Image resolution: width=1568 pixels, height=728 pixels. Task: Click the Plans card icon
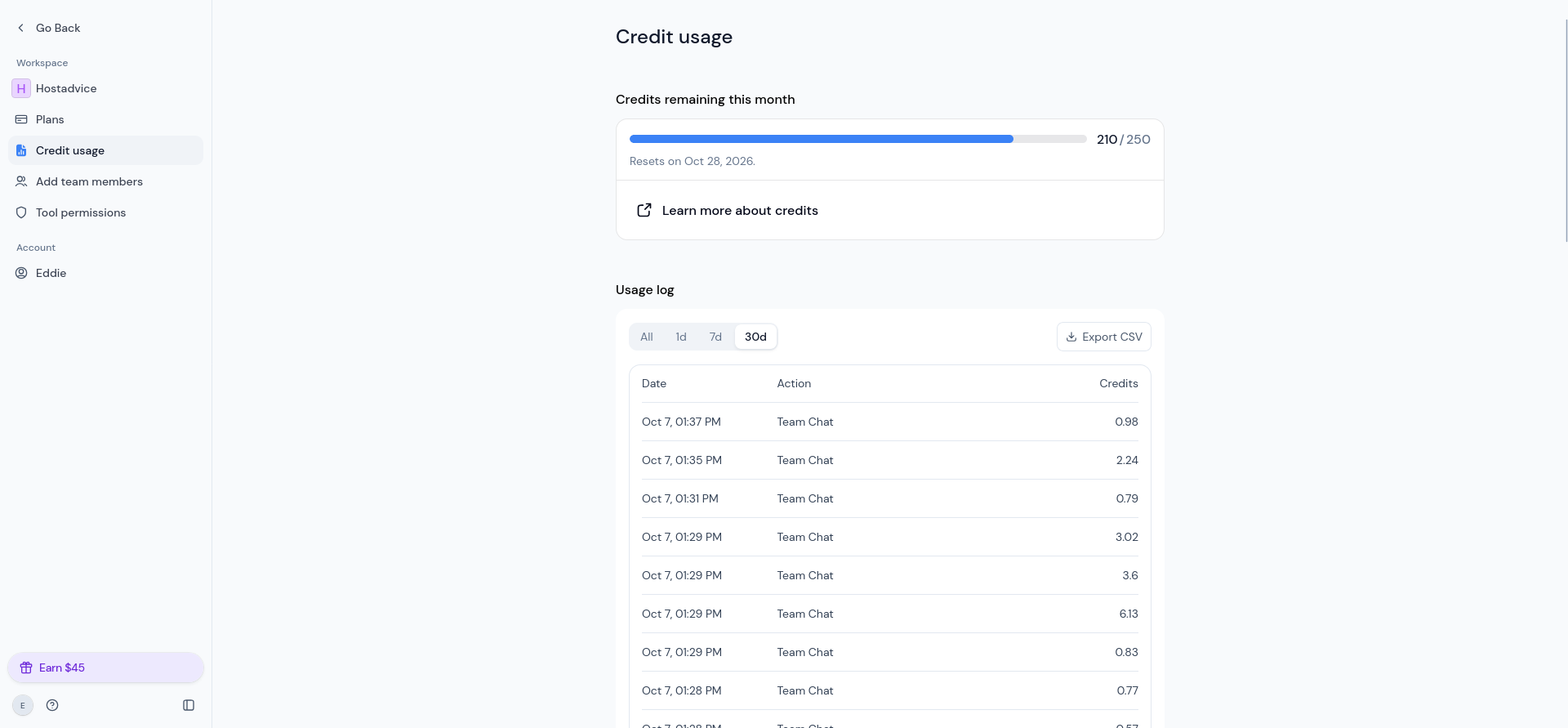[21, 119]
